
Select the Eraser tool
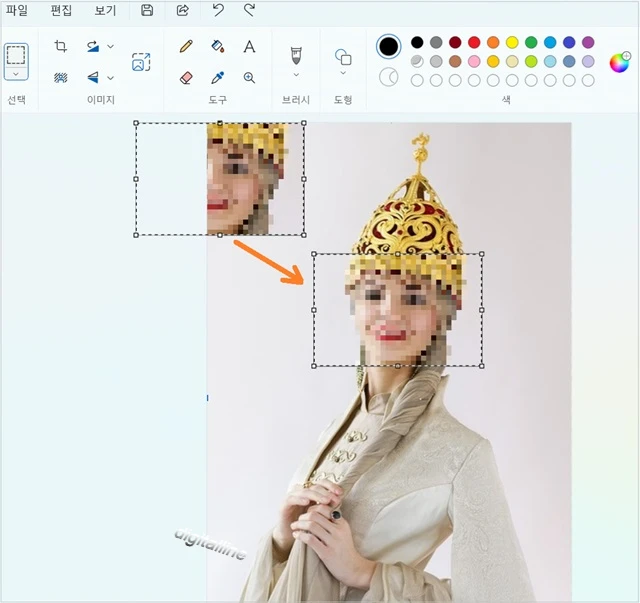click(x=186, y=77)
